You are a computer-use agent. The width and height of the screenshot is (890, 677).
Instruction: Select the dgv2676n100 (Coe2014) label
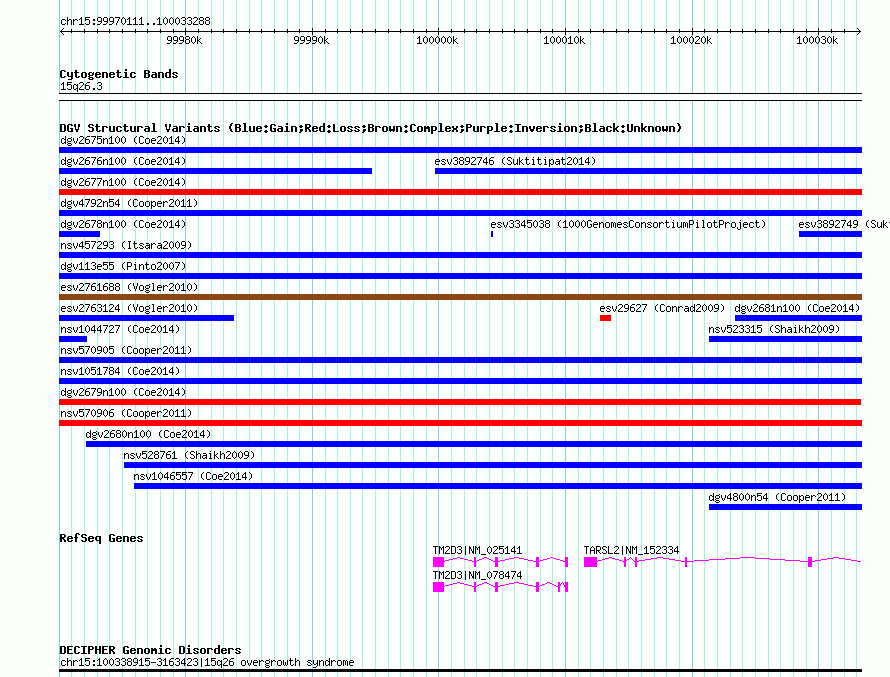click(x=123, y=161)
